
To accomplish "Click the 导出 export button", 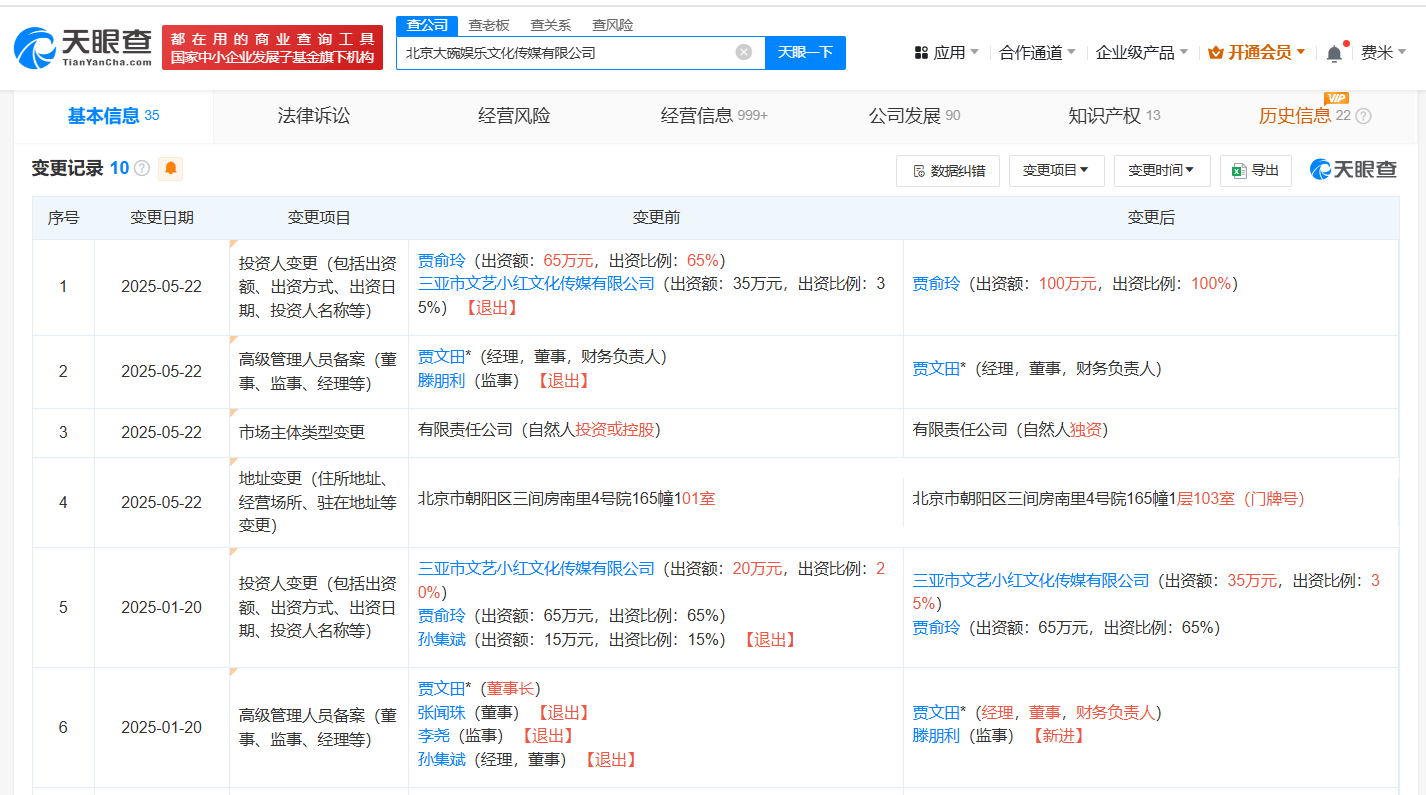I will (1256, 171).
